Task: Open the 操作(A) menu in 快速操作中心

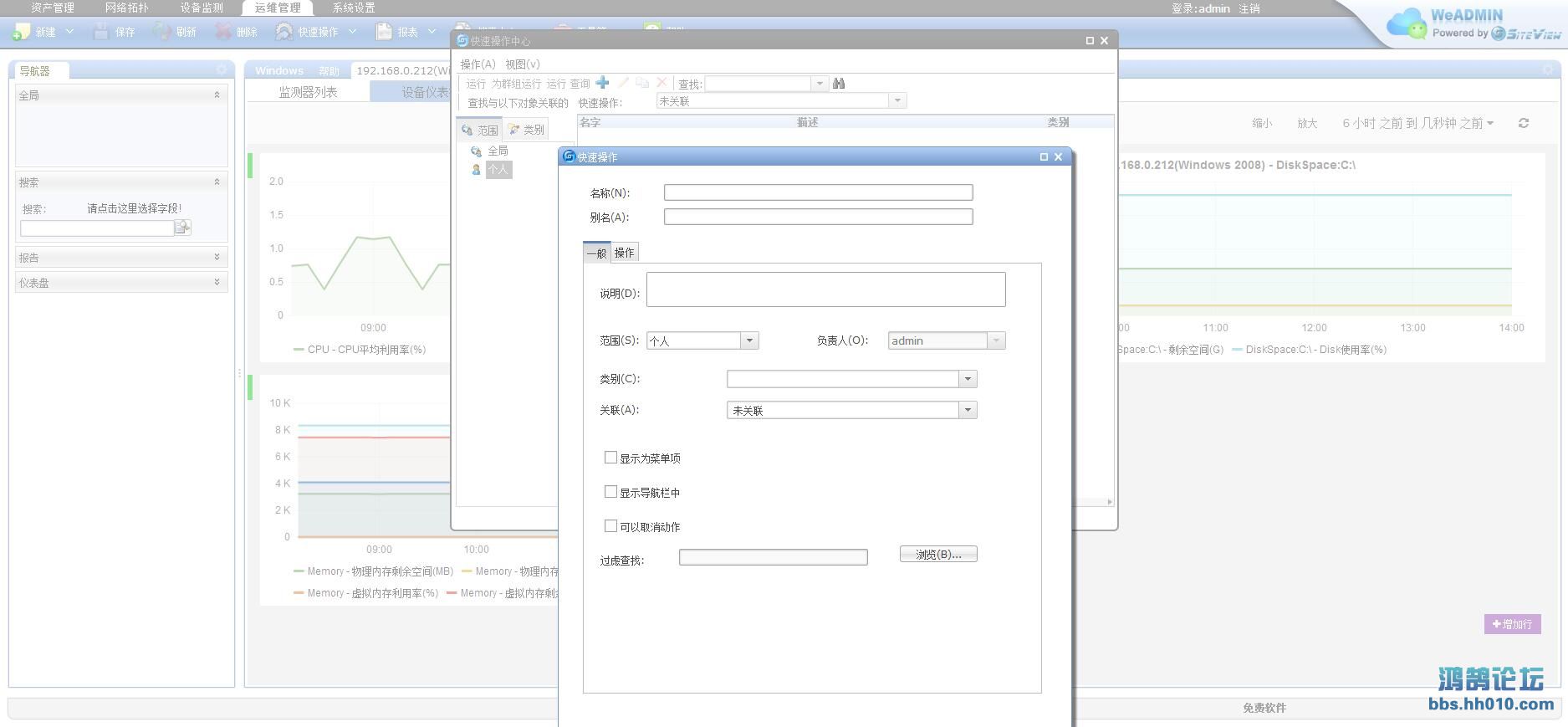Action: point(478,64)
